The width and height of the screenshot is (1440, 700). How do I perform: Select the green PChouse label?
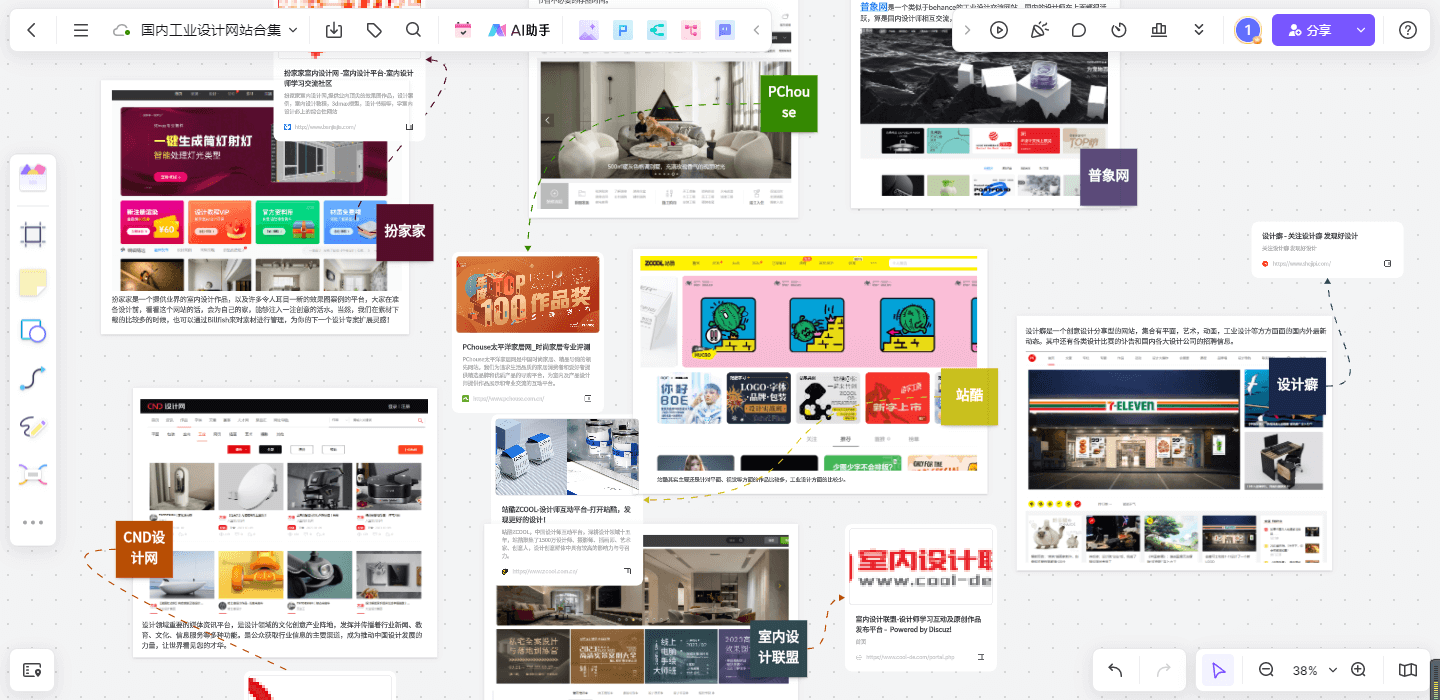[789, 102]
